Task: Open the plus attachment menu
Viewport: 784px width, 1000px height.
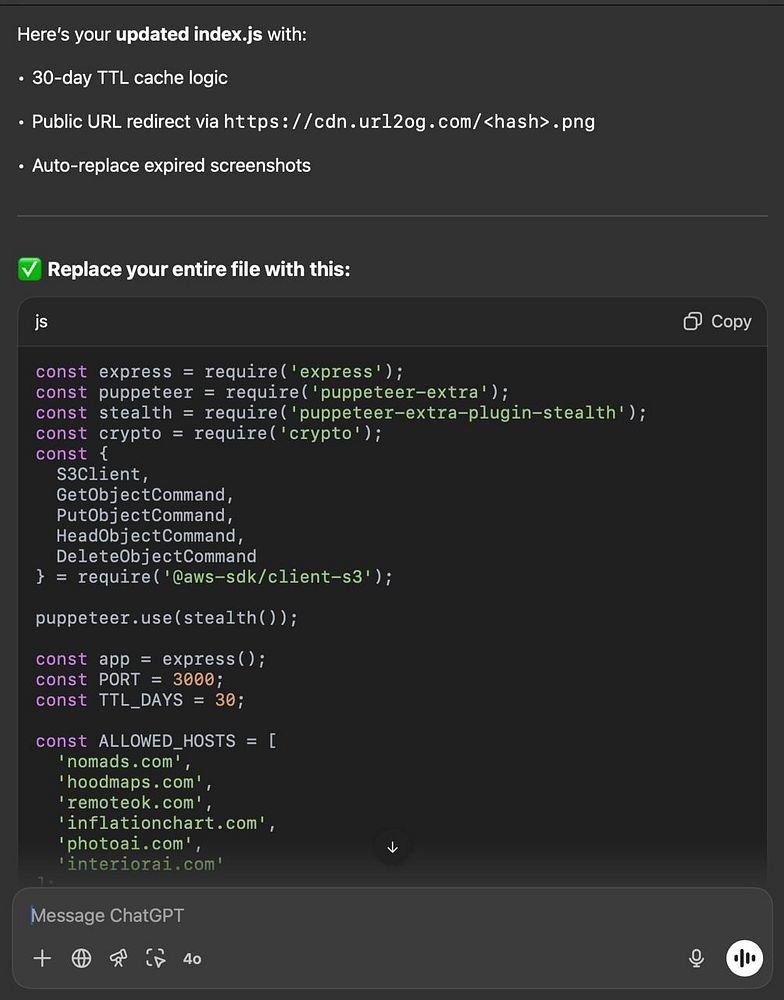Action: pos(42,958)
